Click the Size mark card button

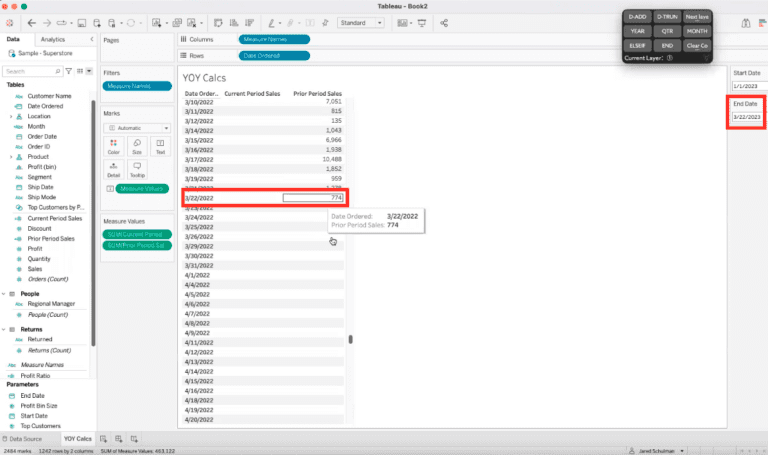(137, 146)
